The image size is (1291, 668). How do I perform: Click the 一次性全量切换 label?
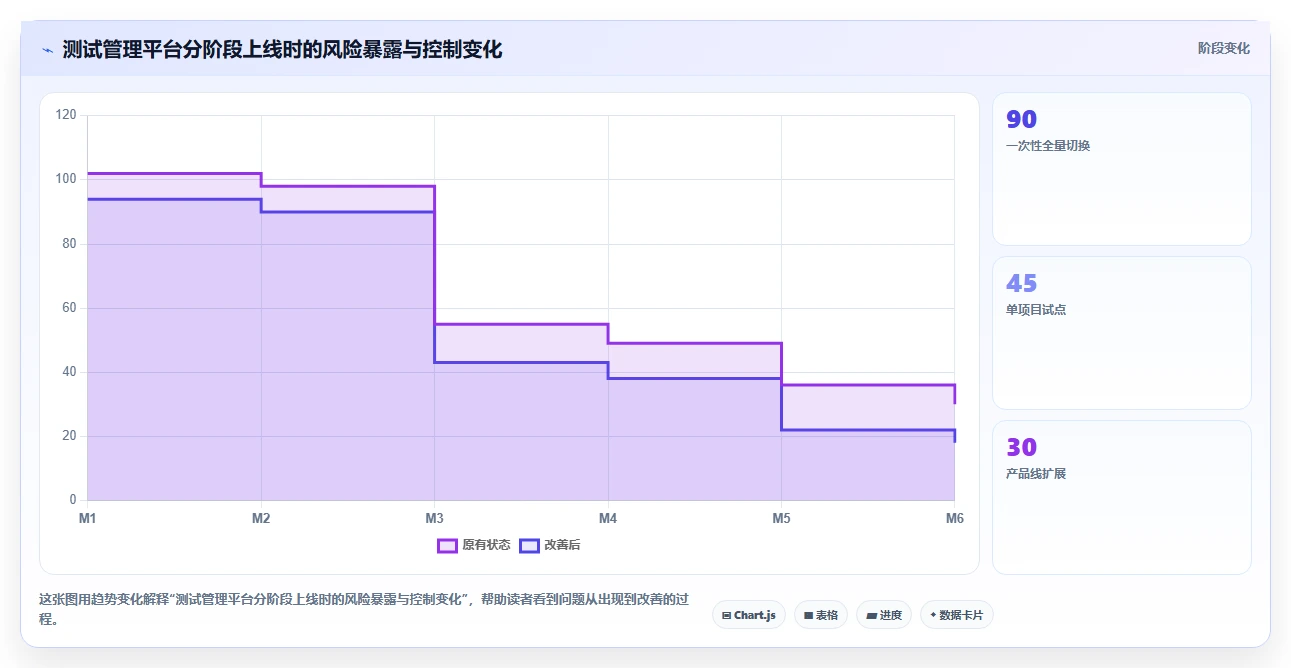(x=1048, y=146)
